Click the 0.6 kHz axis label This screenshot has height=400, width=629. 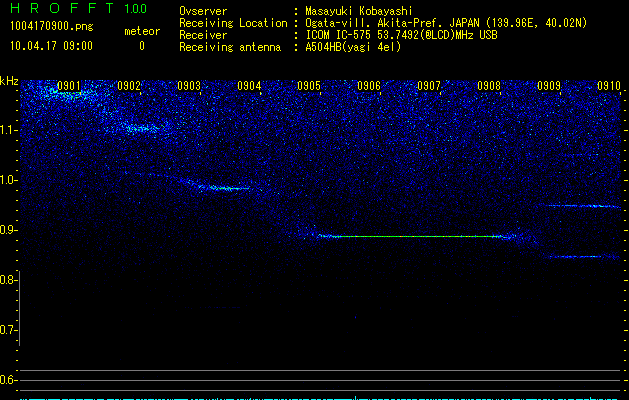[x=8, y=380]
